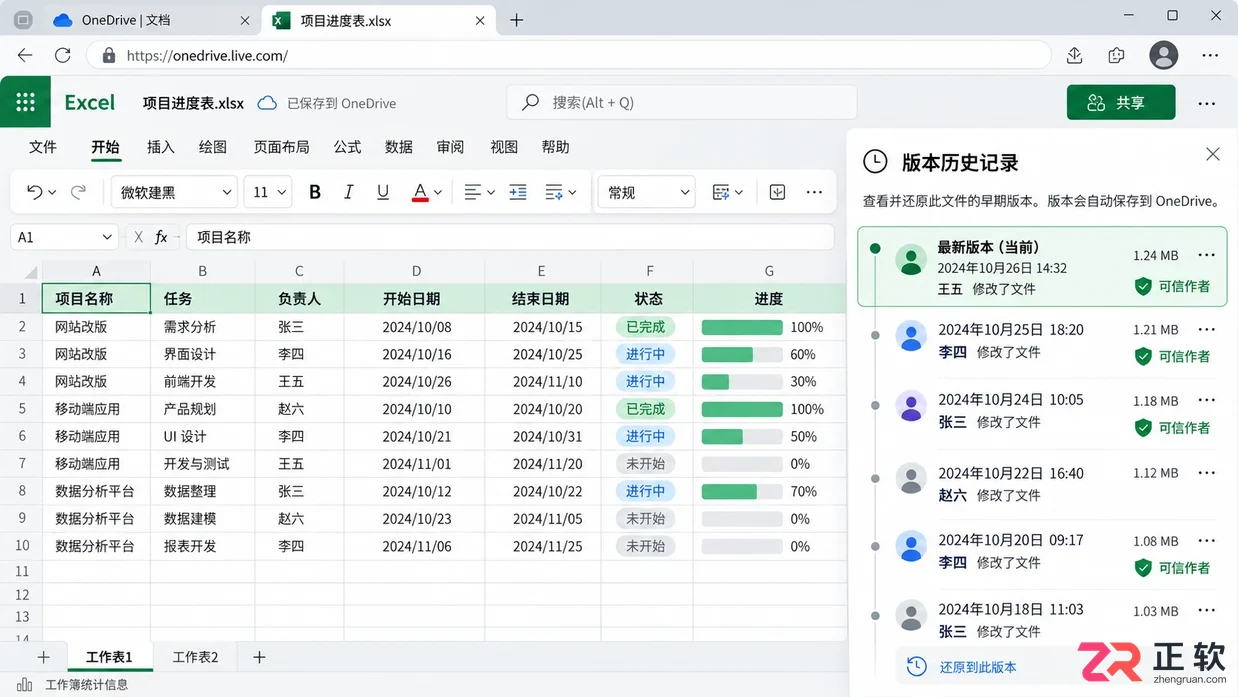Open the number format dropdown showing 常规
Image resolution: width=1238 pixels, height=697 pixels.
pos(646,192)
